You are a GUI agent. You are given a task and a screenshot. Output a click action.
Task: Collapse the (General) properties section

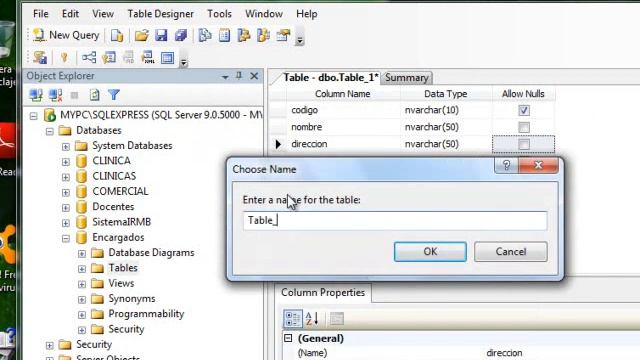coord(288,338)
